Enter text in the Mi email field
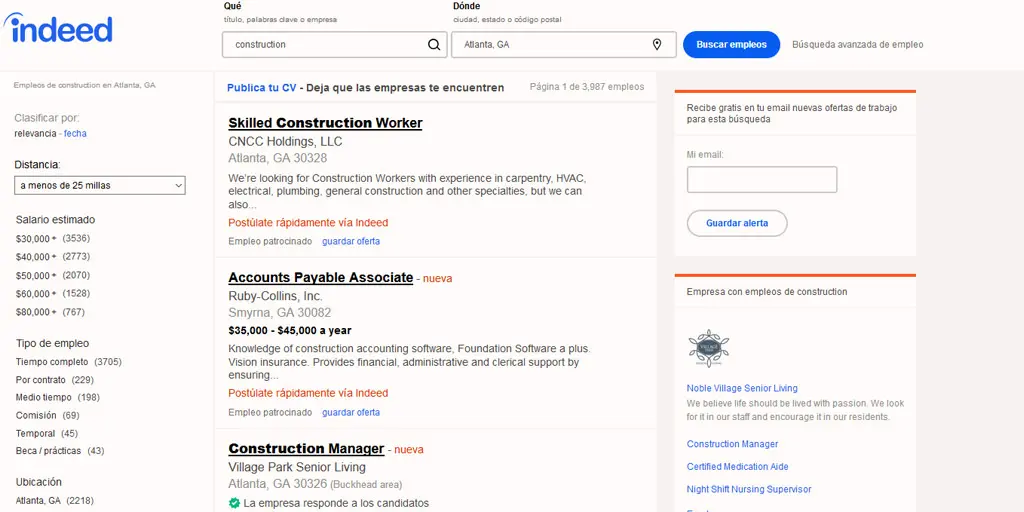1024x512 pixels. 761,180
